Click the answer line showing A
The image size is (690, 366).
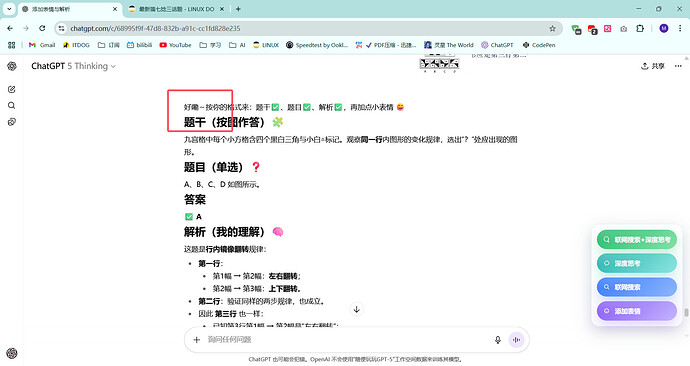(193, 216)
